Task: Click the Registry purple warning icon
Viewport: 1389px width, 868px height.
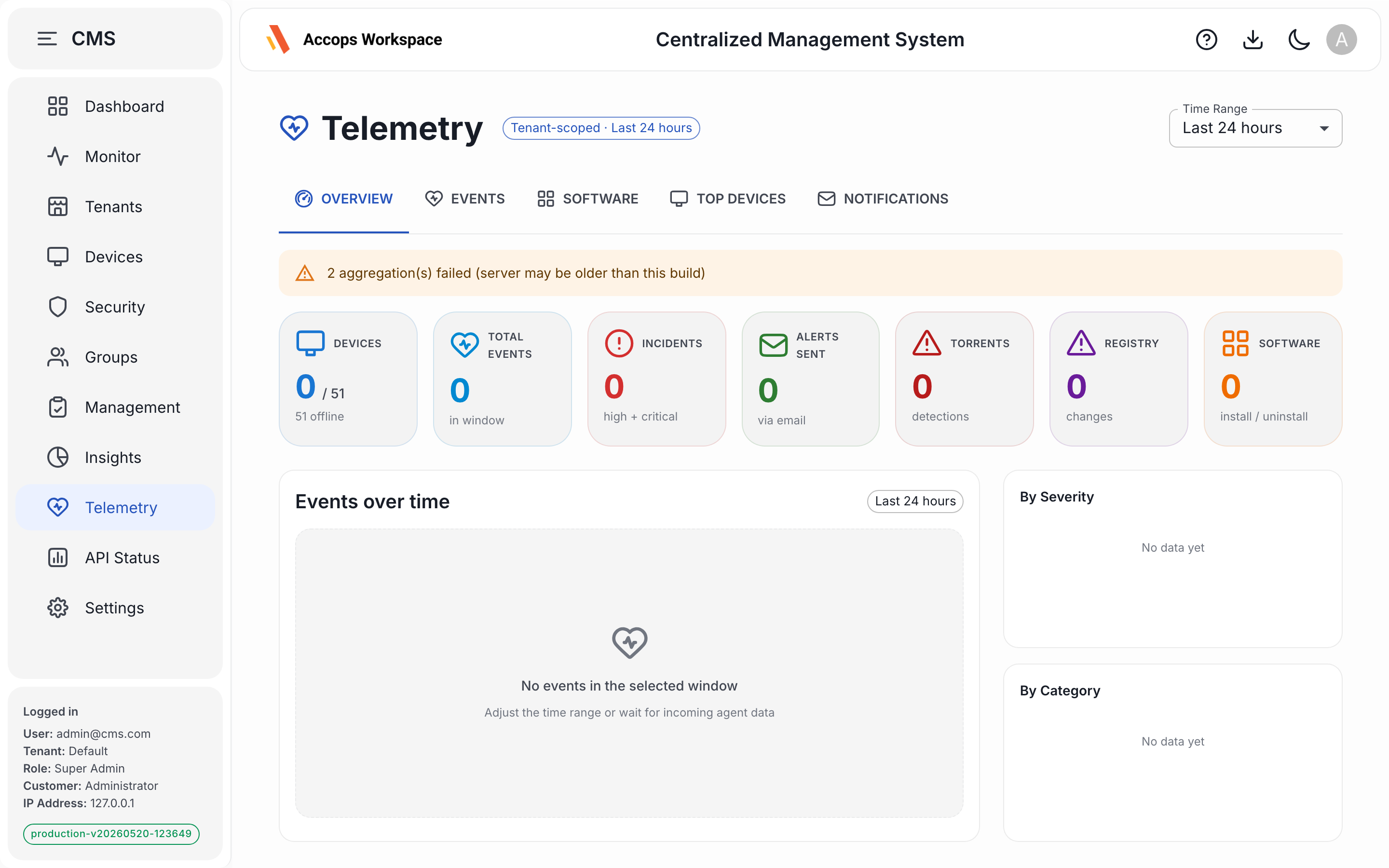Action: pyautogui.click(x=1081, y=343)
